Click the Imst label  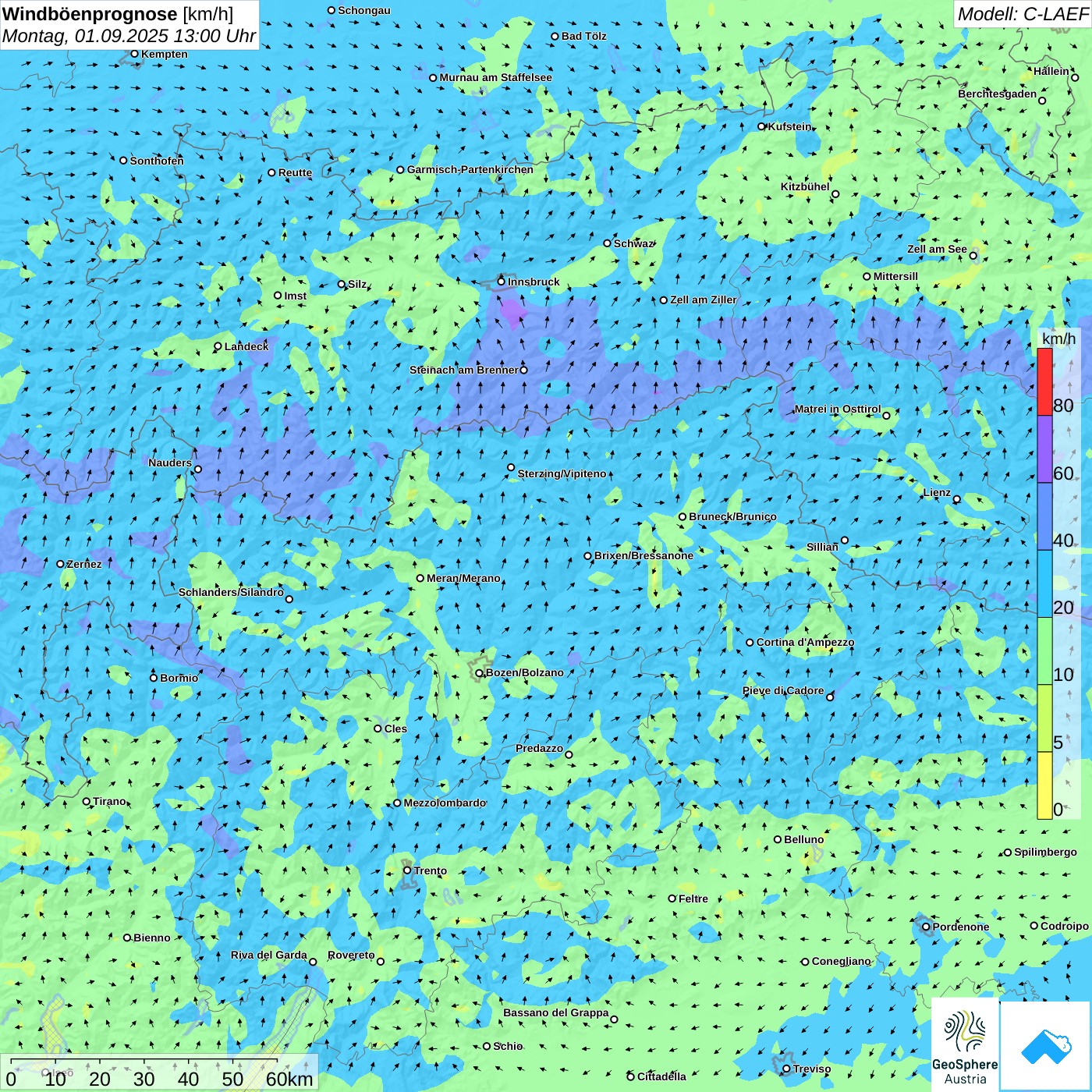(x=295, y=296)
